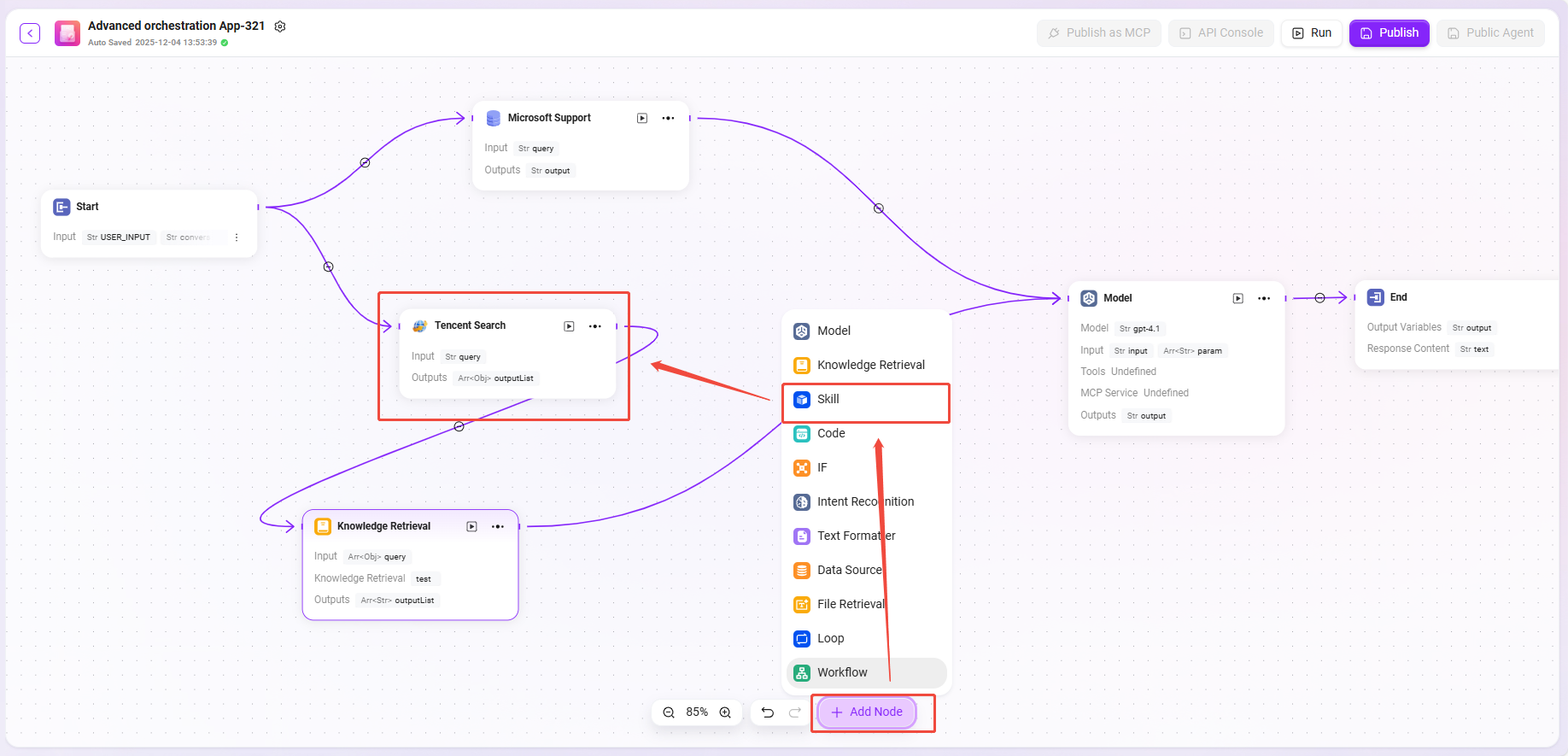Run the Tencent Search node
This screenshot has width=1568, height=756.
[569, 326]
